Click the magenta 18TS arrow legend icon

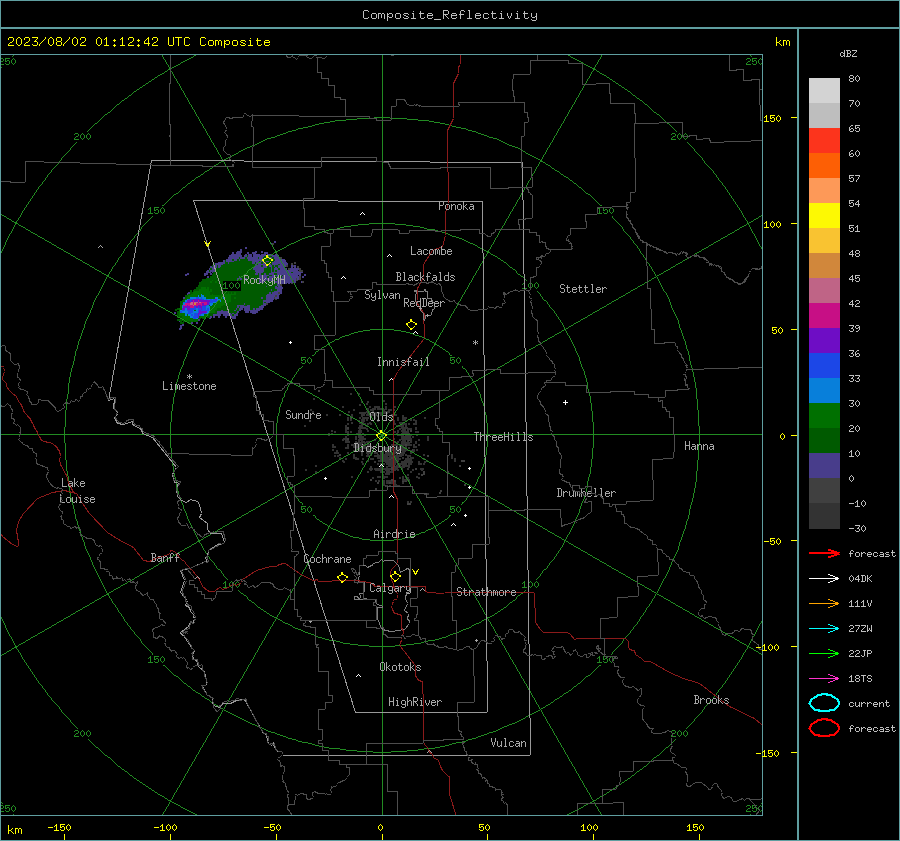(824, 679)
